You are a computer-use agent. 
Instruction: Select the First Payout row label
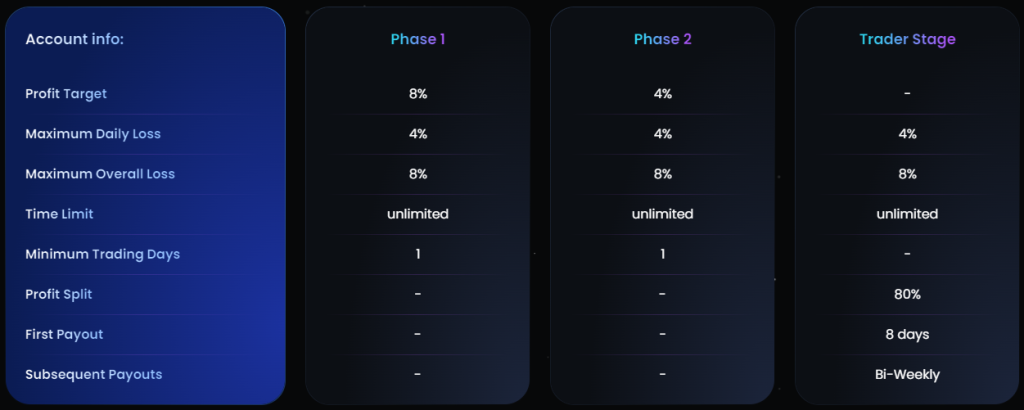[x=64, y=334]
